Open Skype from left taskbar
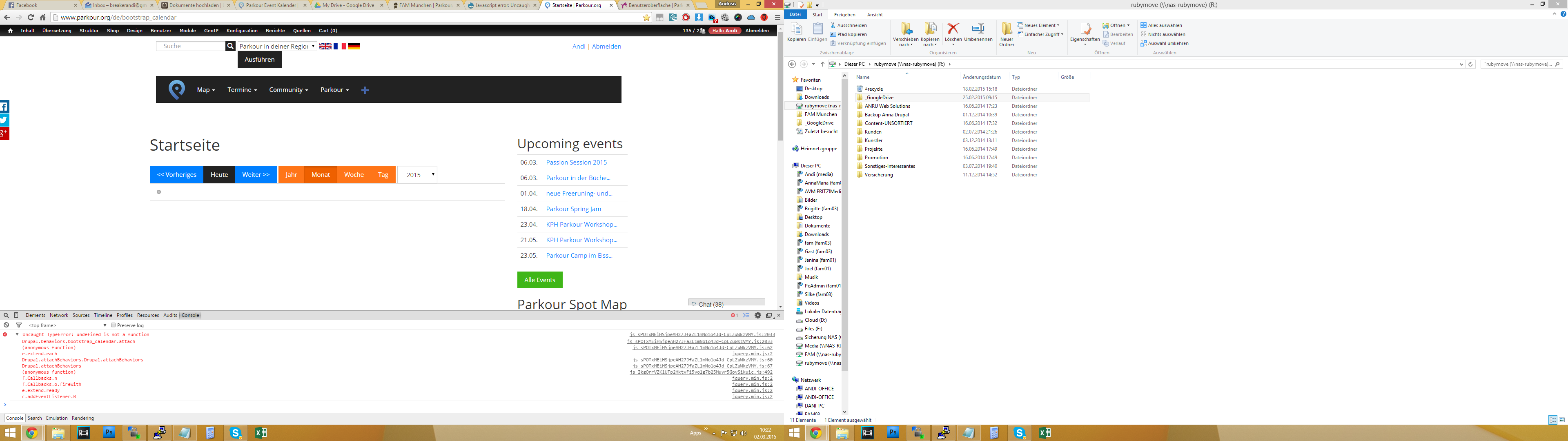The width and height of the screenshot is (1568, 441). pyautogui.click(x=236, y=433)
